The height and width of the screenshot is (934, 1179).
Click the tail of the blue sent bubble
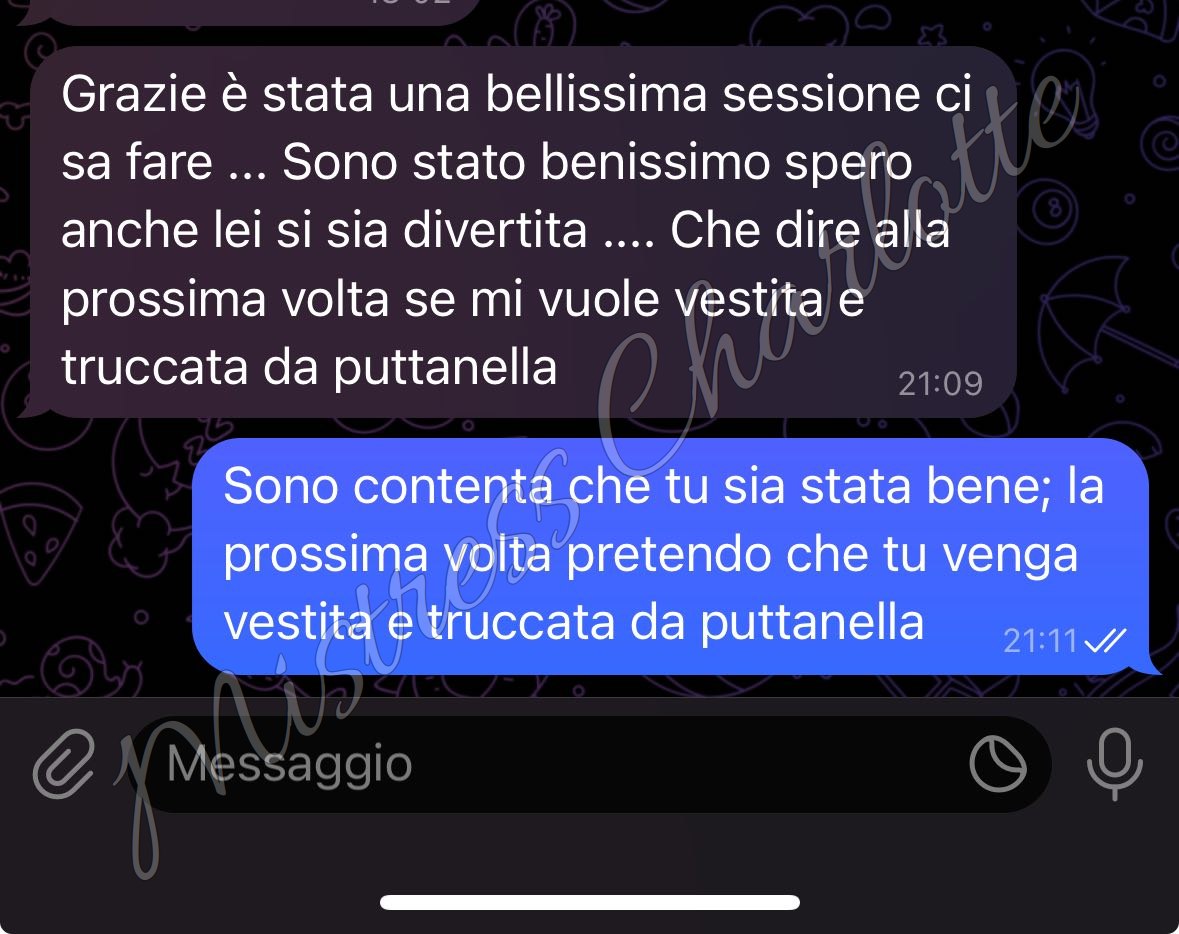(x=1152, y=665)
